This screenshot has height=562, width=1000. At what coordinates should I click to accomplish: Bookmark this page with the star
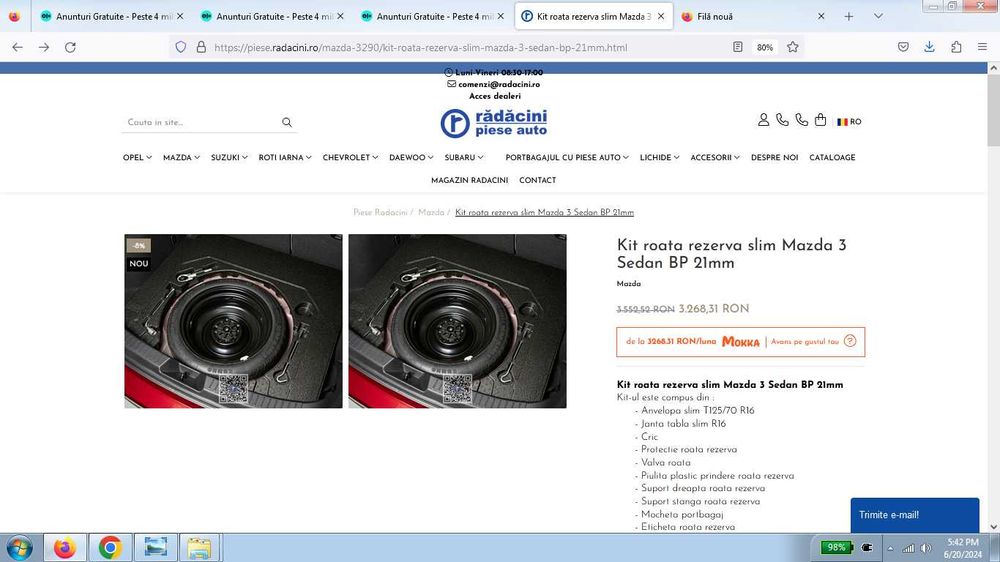coord(793,47)
